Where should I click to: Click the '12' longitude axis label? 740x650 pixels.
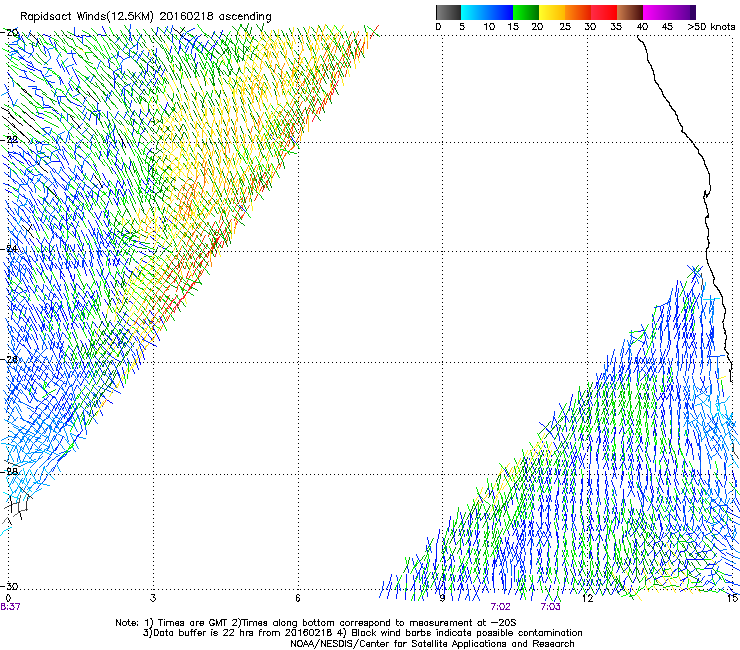point(588,598)
